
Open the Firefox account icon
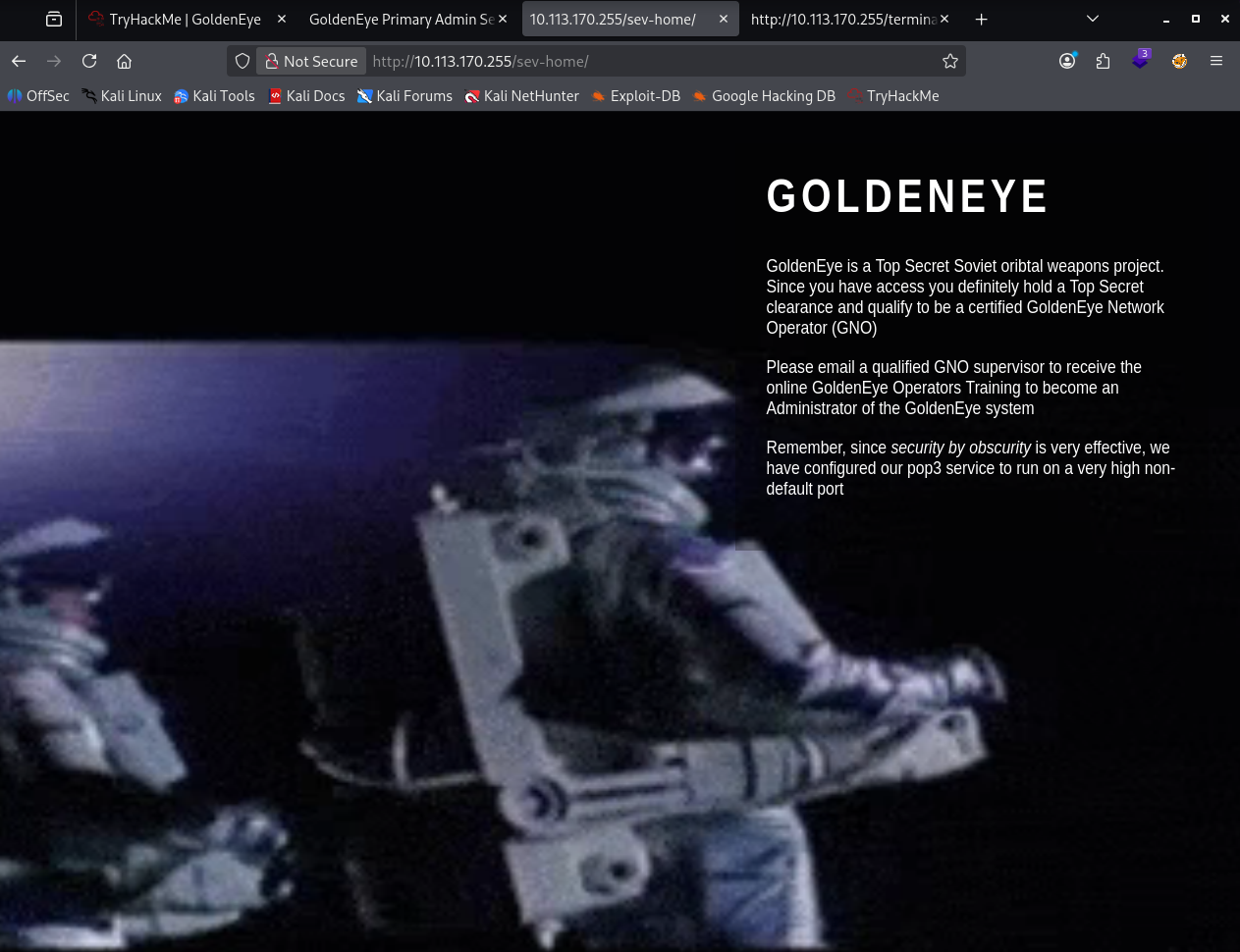coord(1067,61)
